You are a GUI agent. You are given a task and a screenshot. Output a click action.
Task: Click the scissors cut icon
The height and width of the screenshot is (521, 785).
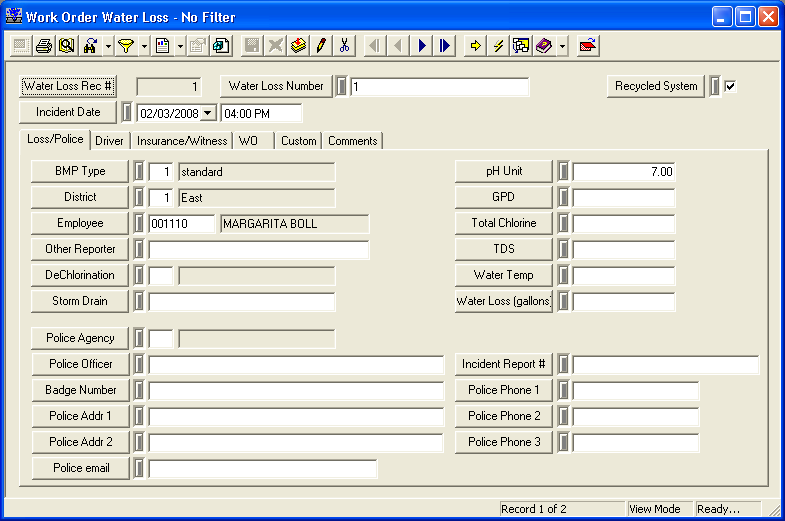click(x=344, y=46)
